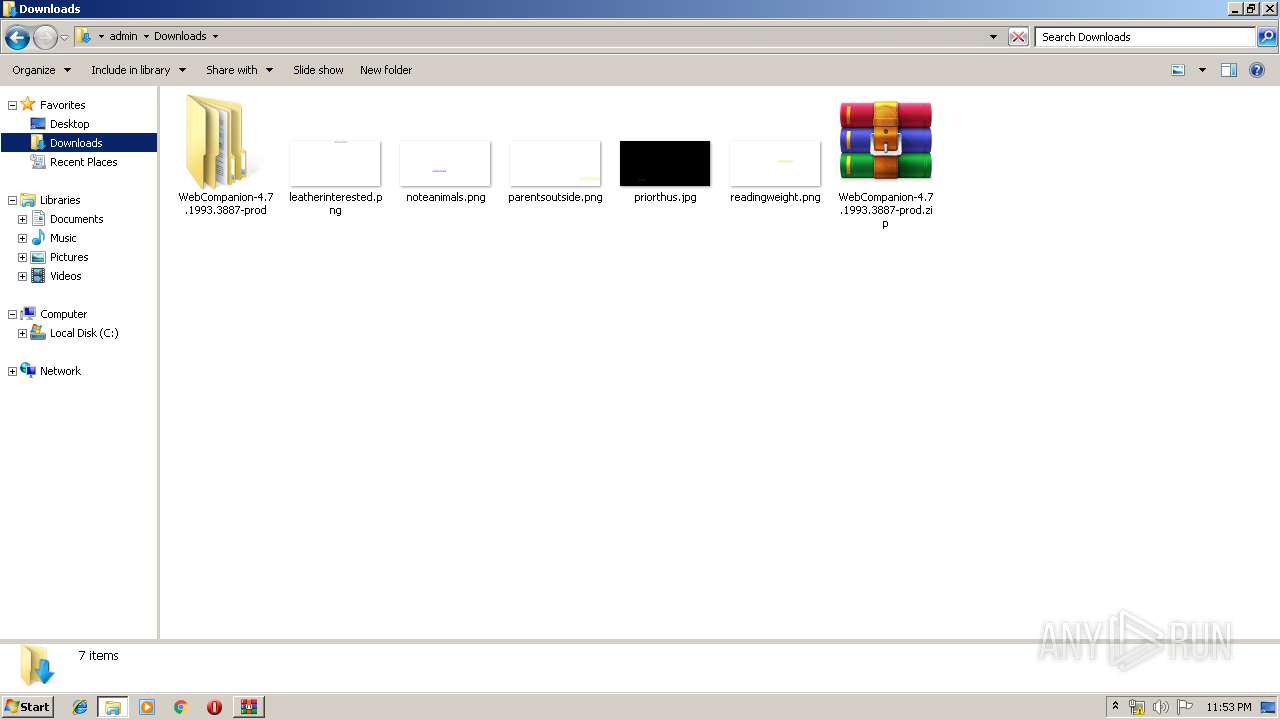Select the WebCompanion zip archive icon

[886, 142]
